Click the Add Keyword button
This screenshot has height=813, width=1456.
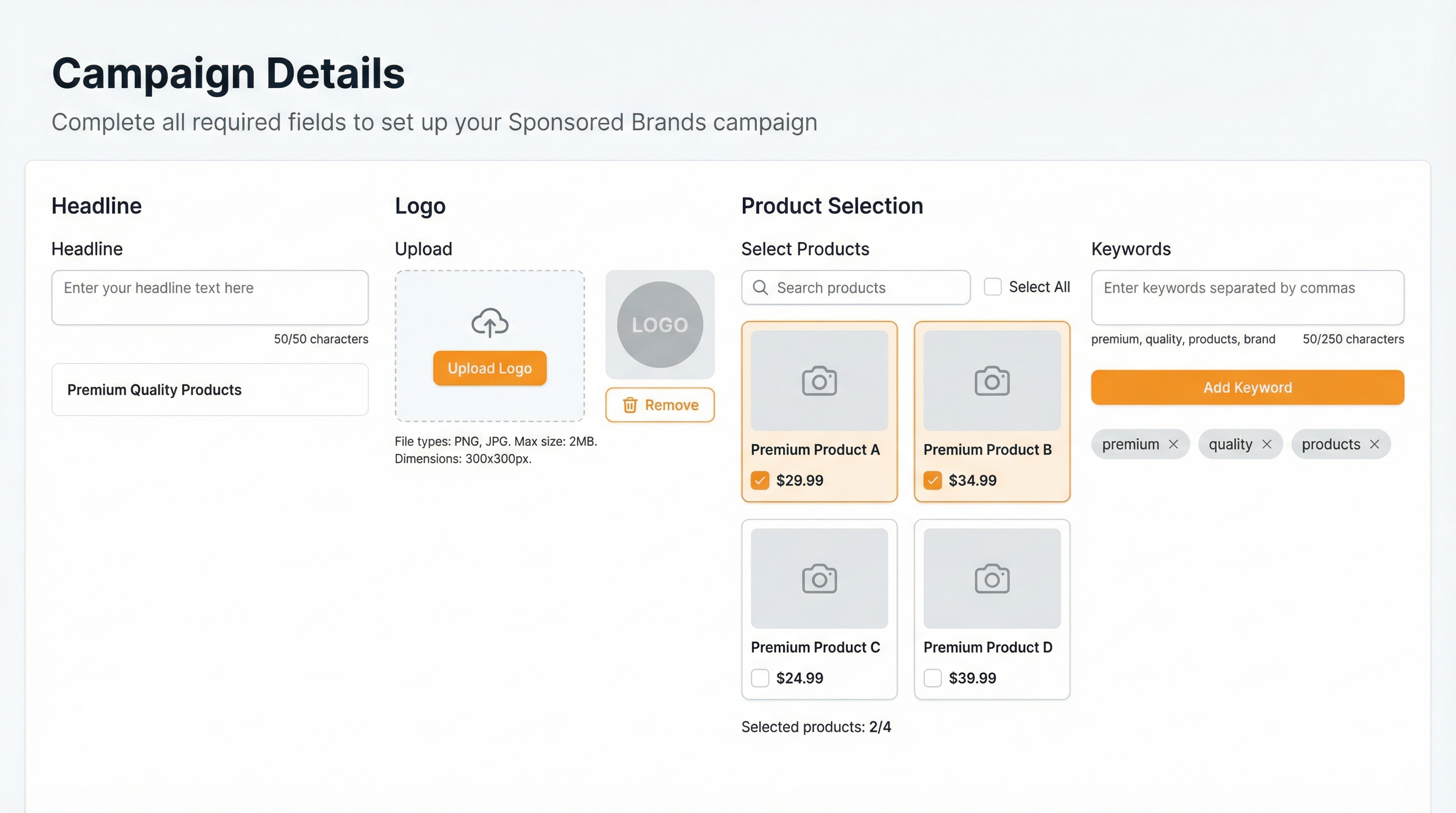(x=1247, y=387)
